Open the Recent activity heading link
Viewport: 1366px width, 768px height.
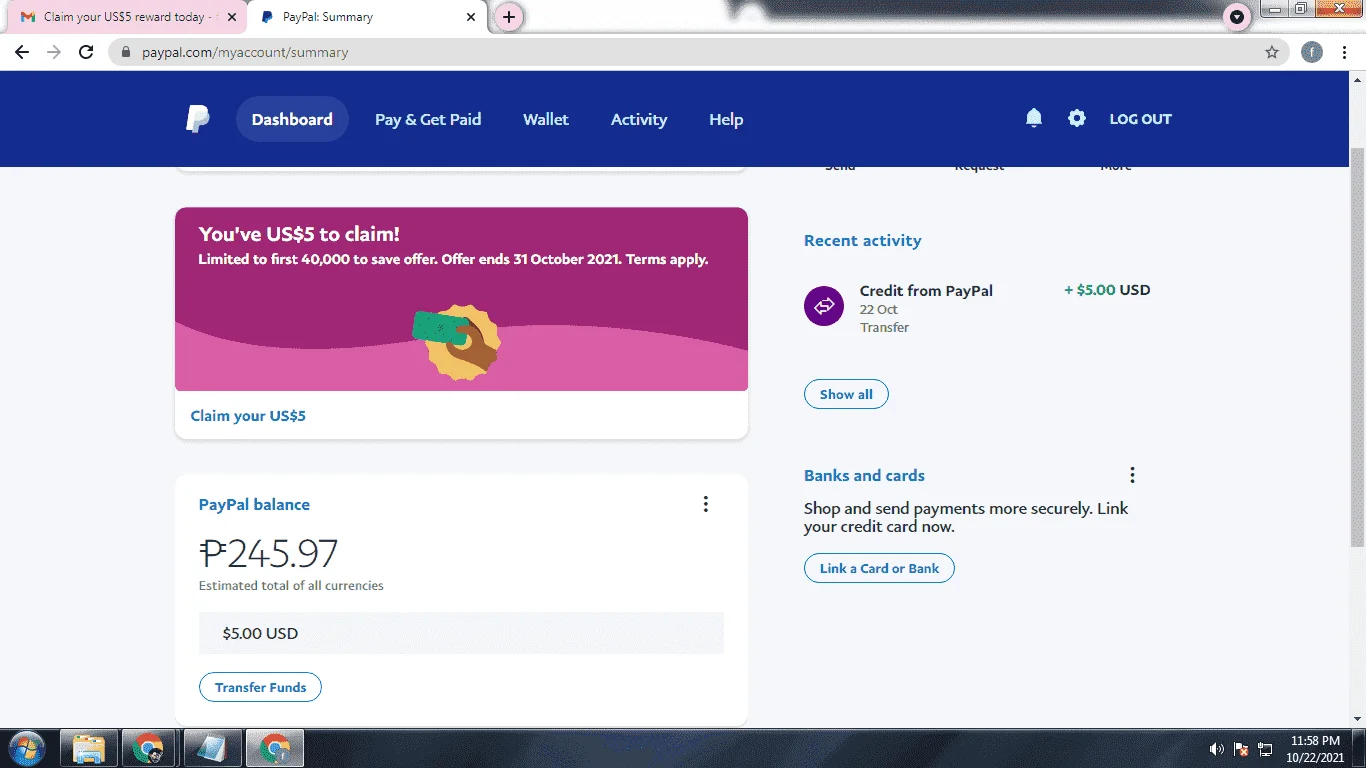(862, 240)
